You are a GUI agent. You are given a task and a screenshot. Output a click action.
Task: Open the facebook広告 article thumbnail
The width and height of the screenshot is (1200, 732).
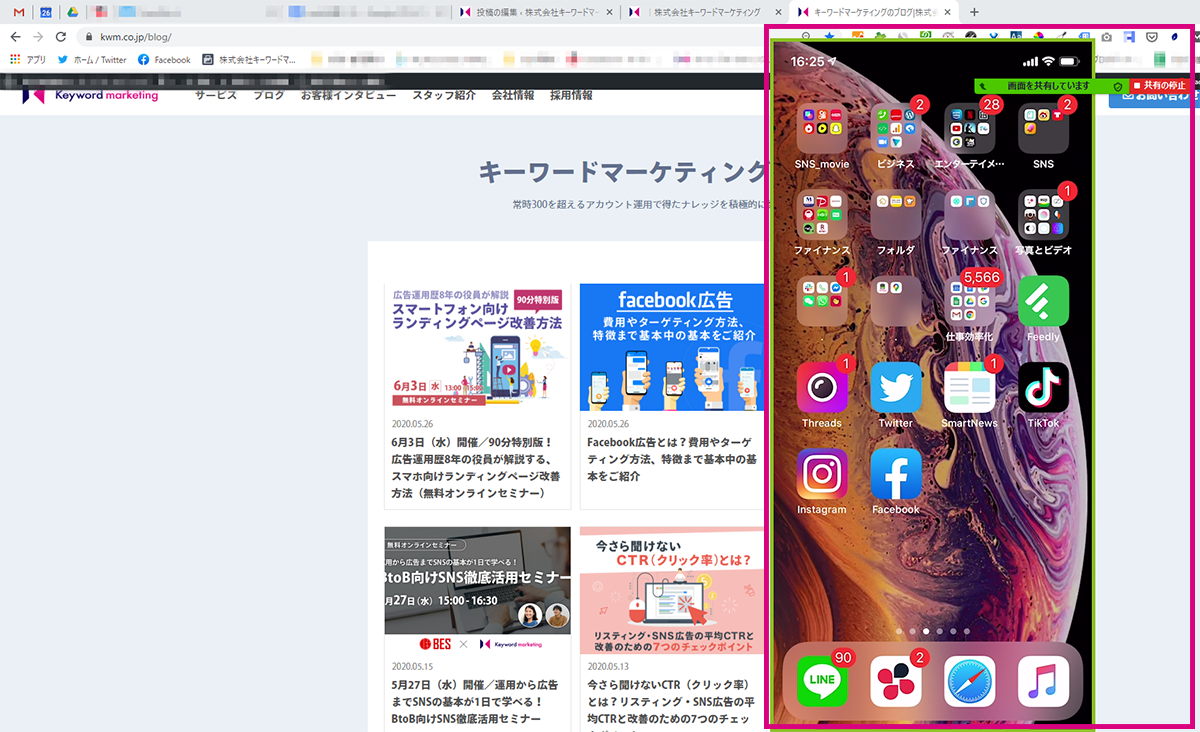click(672, 347)
